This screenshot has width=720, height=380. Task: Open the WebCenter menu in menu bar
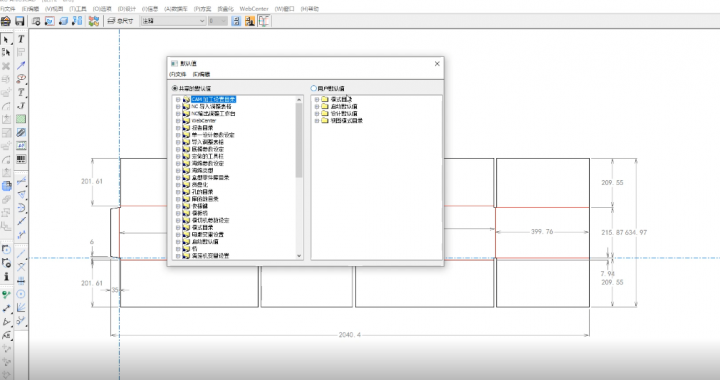coord(254,9)
